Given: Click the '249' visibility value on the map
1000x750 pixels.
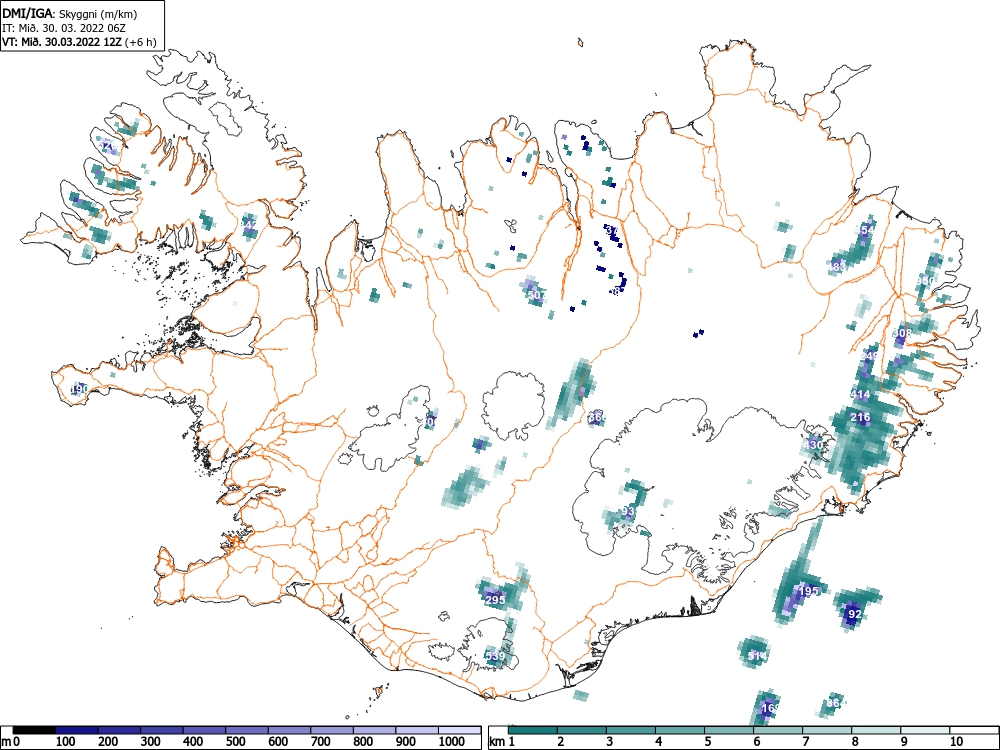Looking at the screenshot, I should 871,355.
